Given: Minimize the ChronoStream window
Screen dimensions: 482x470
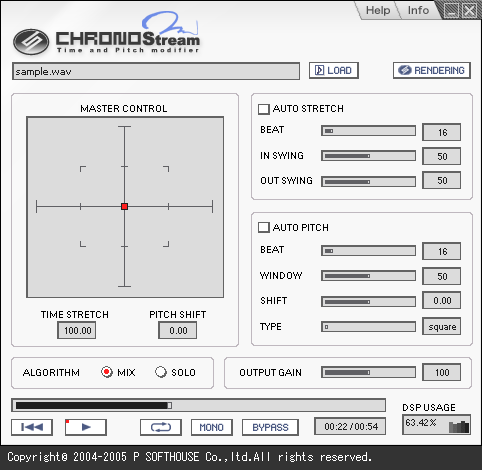Looking at the screenshot, I should 451,11.
